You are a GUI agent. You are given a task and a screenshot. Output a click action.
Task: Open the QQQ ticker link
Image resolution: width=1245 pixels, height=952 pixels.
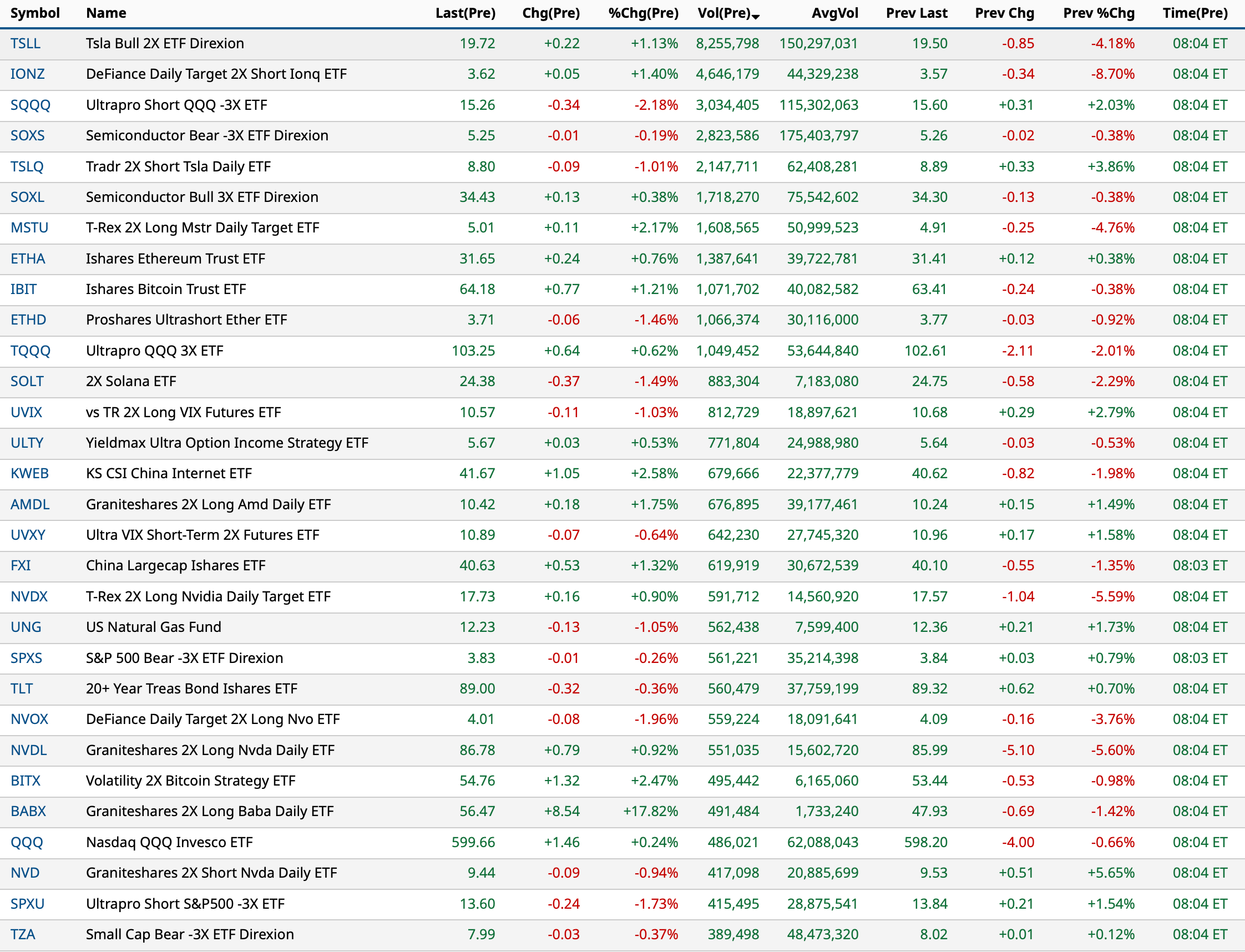pos(27,843)
